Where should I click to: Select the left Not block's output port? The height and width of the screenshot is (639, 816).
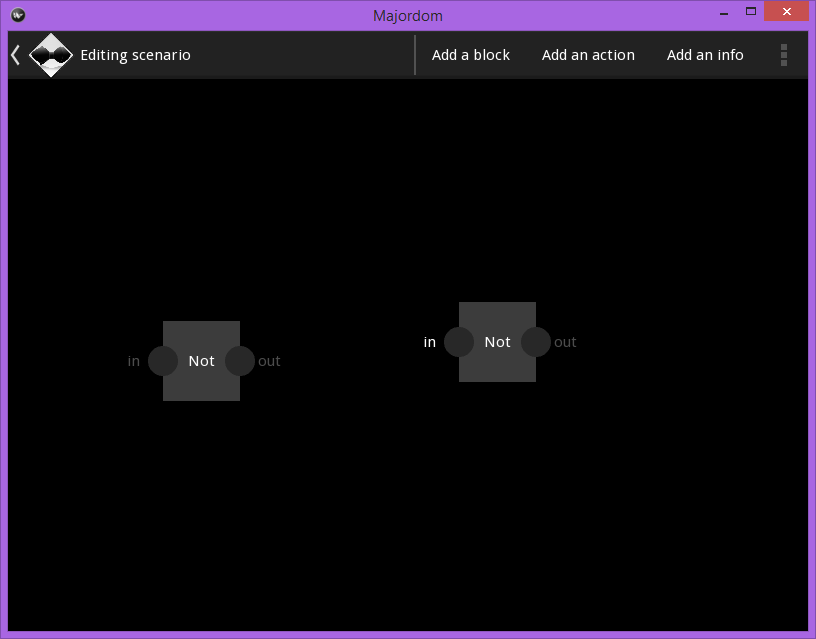[239, 360]
